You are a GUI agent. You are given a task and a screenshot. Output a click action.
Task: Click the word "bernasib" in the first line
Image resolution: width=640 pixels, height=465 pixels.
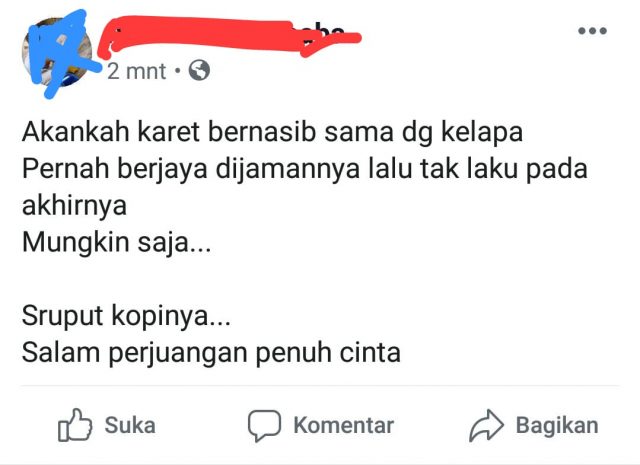point(262,132)
